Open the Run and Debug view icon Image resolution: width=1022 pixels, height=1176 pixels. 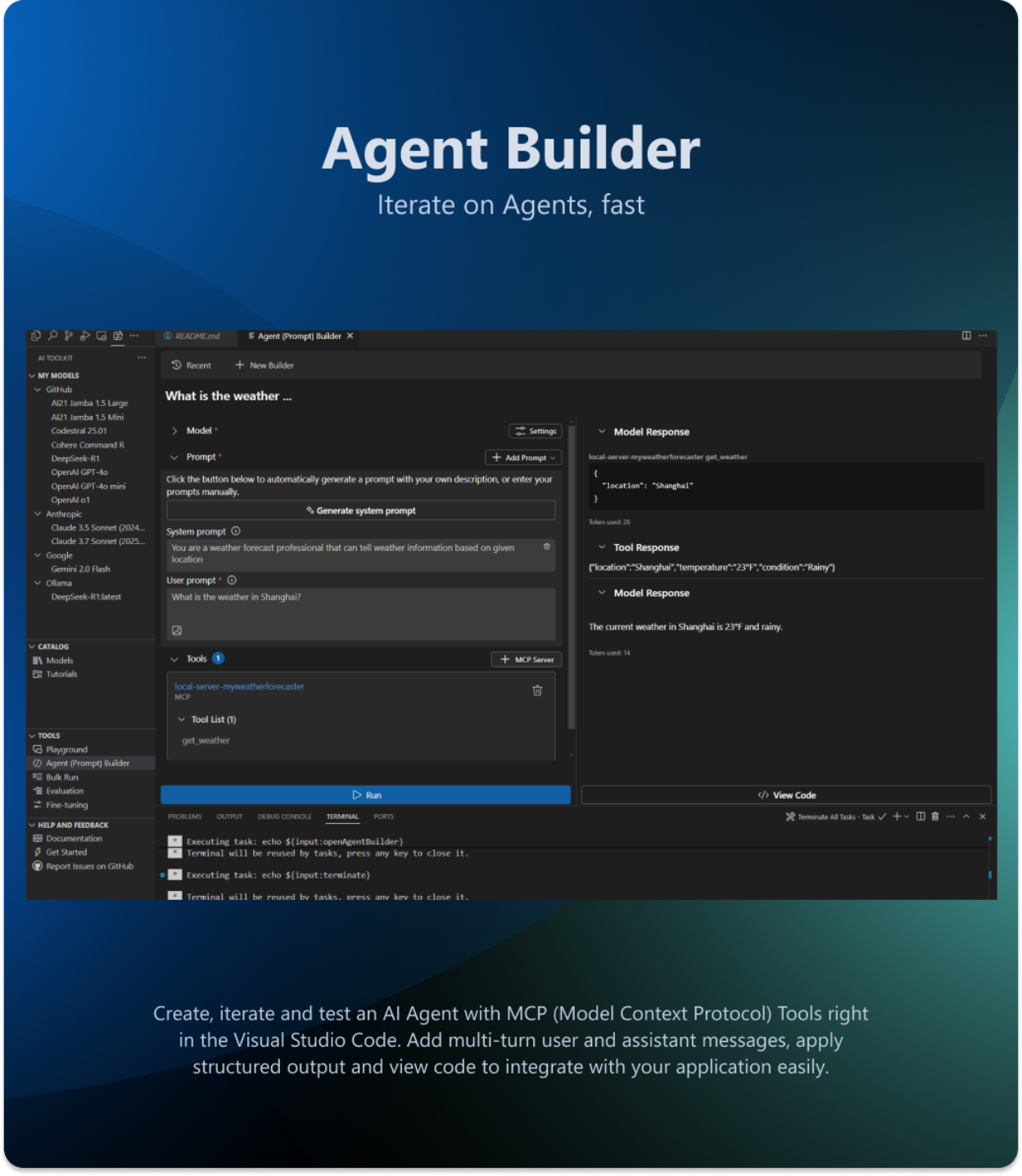coord(85,336)
